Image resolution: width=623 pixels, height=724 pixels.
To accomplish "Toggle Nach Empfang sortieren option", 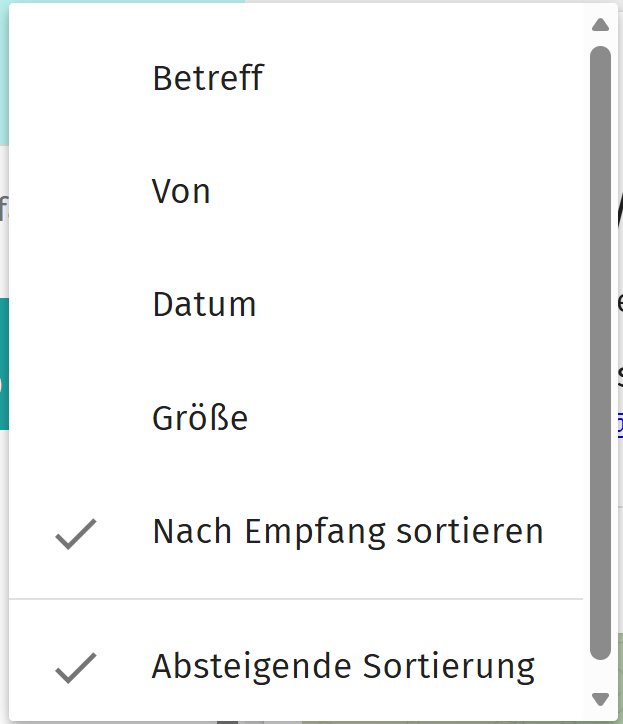I will pos(347,532).
